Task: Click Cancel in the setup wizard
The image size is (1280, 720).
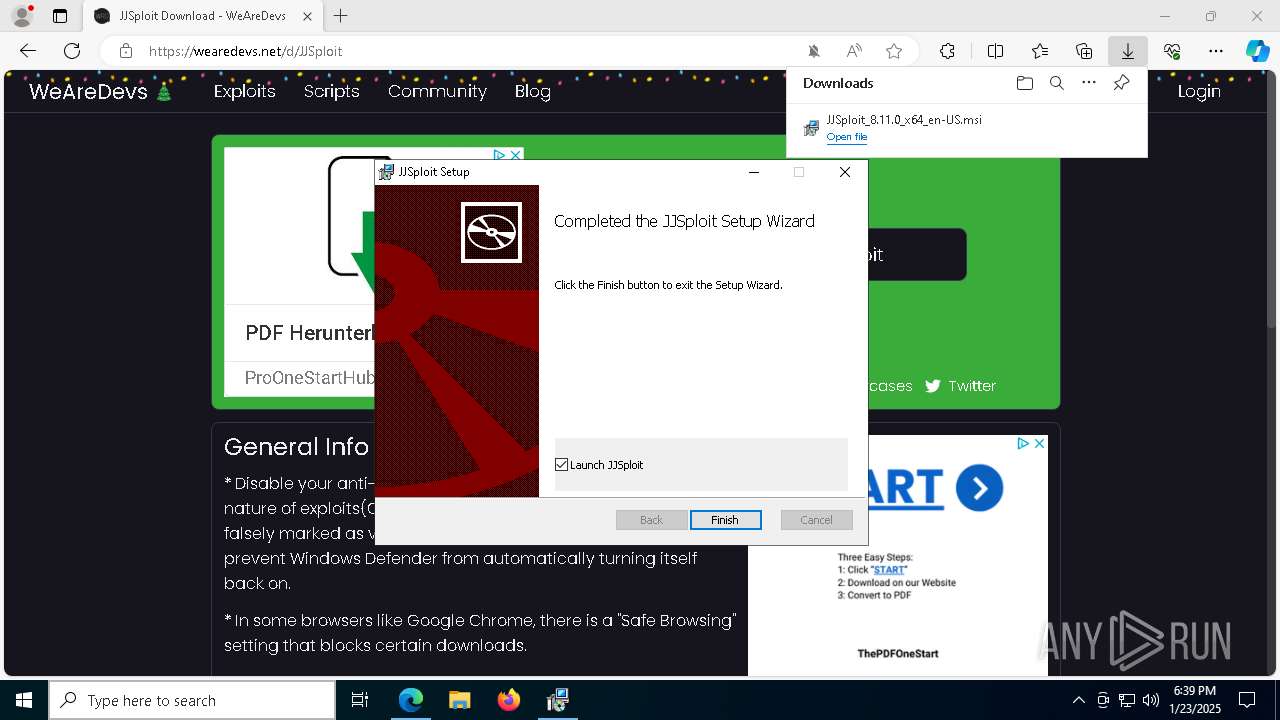Action: [x=816, y=520]
